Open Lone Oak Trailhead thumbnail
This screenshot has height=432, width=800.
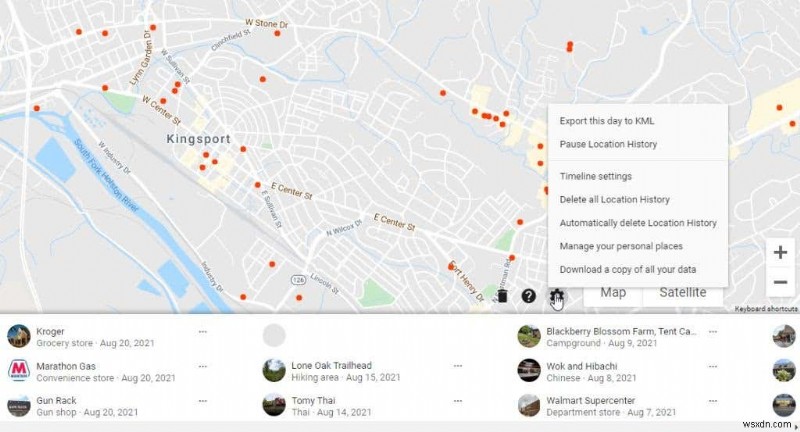coord(274,371)
